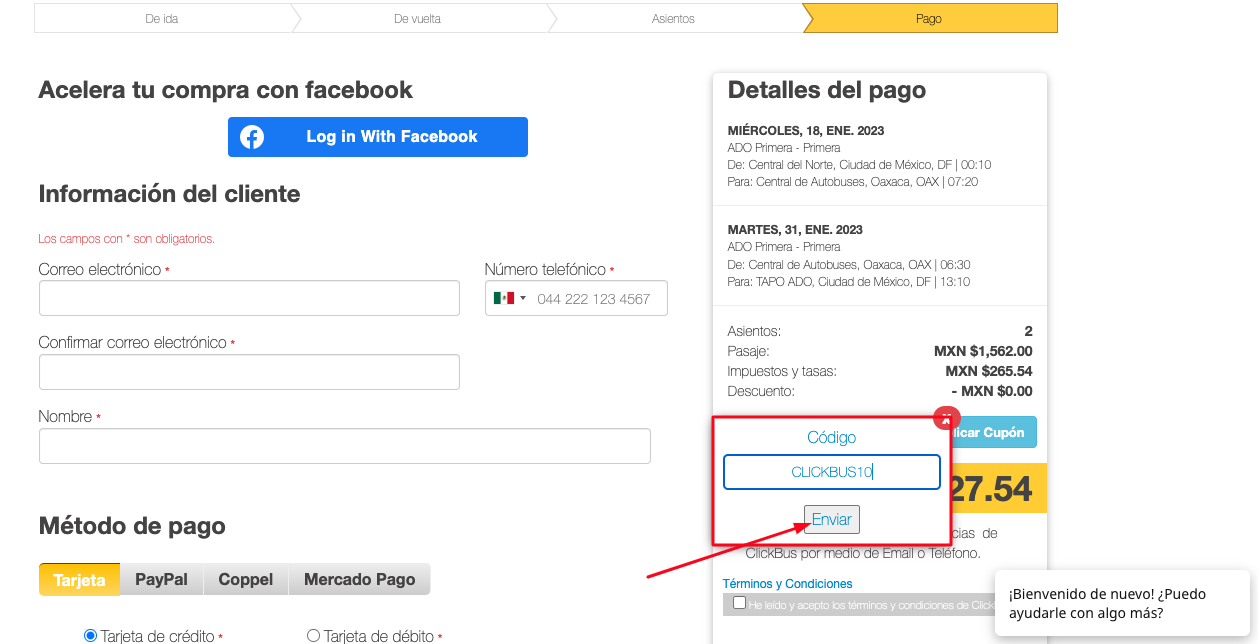Switch to Coppel payment tab

[246, 580]
